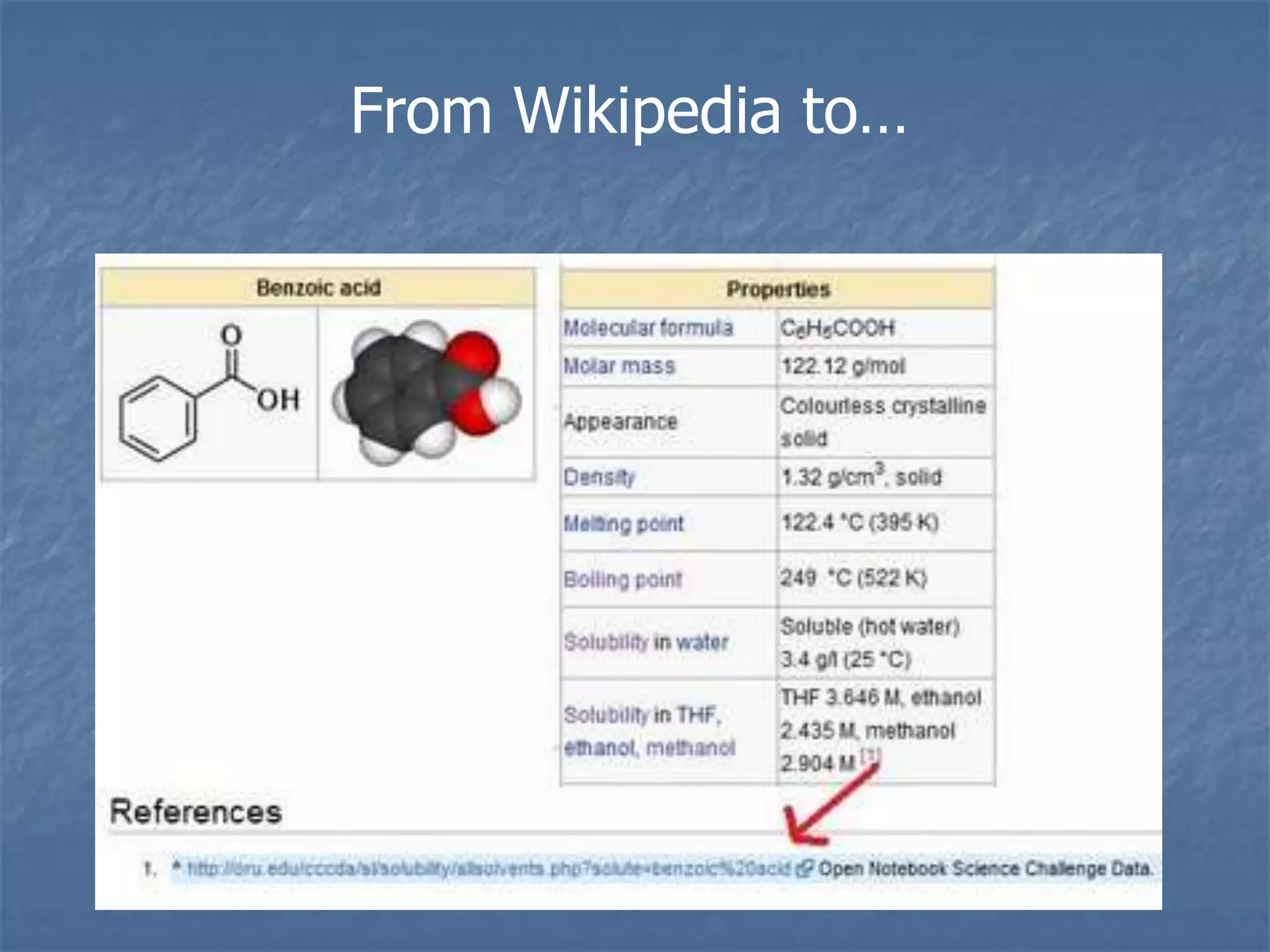Select the 'C6H5COOH' formula value
Screen dimensions: 1270x952
[x=837, y=328]
